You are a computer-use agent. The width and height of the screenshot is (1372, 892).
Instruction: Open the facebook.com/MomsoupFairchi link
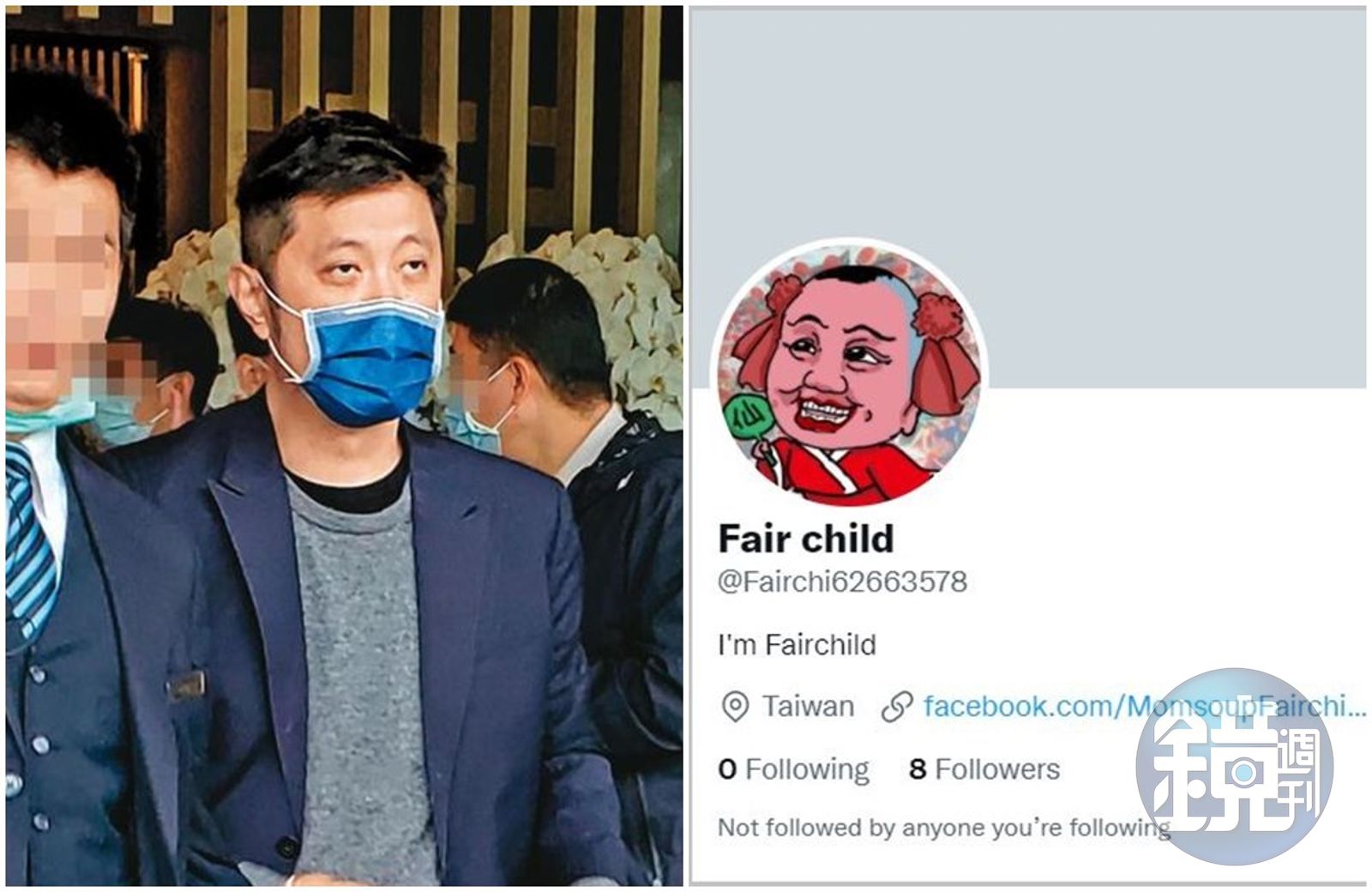tap(1144, 707)
